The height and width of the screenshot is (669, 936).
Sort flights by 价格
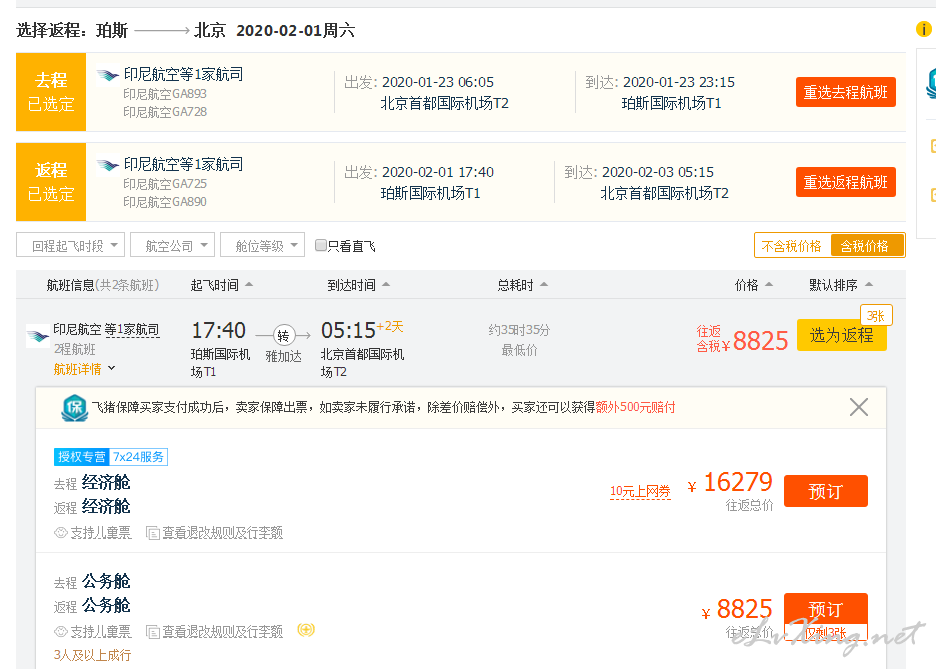pos(753,285)
